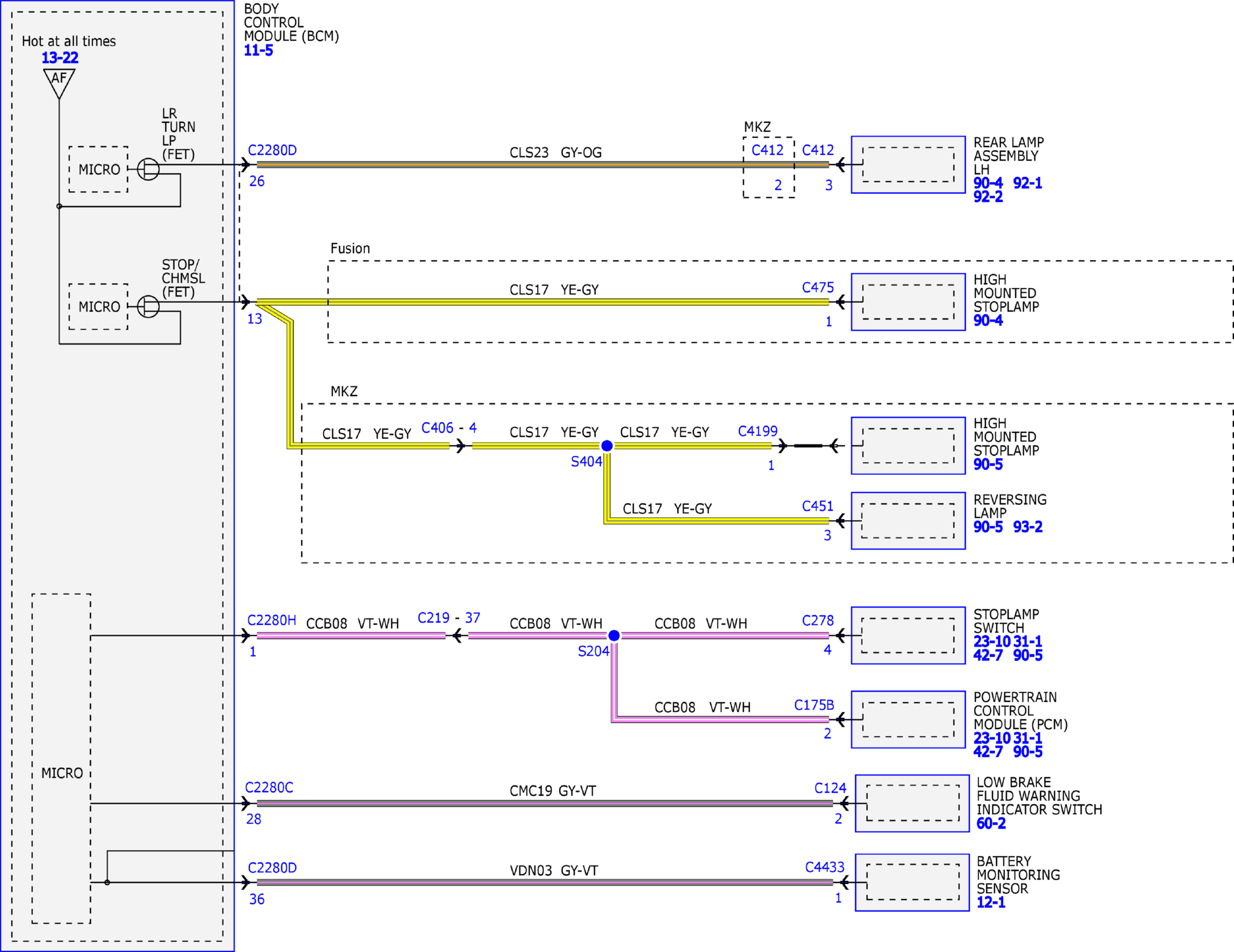This screenshot has height=952, width=1234.
Task: Select the STOP/CHMSL FET symbol
Action: pos(148,306)
